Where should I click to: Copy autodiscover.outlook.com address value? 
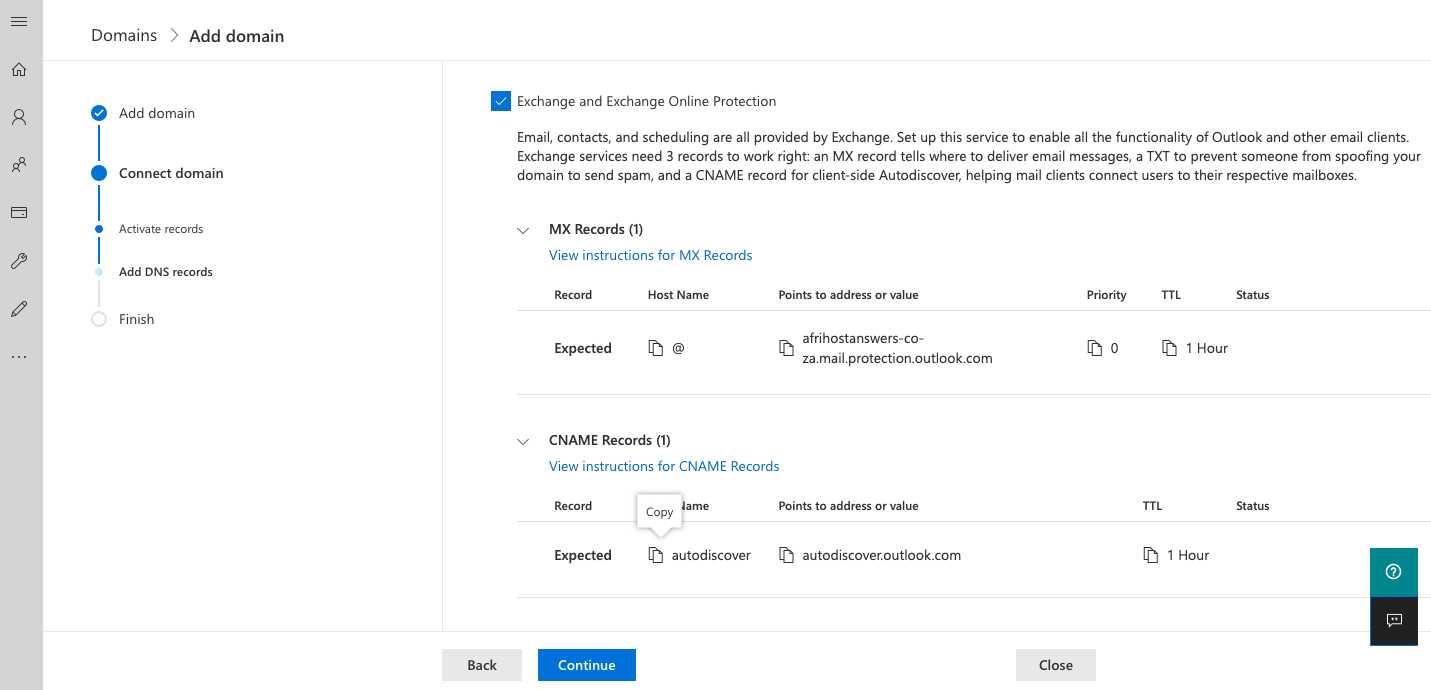pyautogui.click(x=787, y=555)
